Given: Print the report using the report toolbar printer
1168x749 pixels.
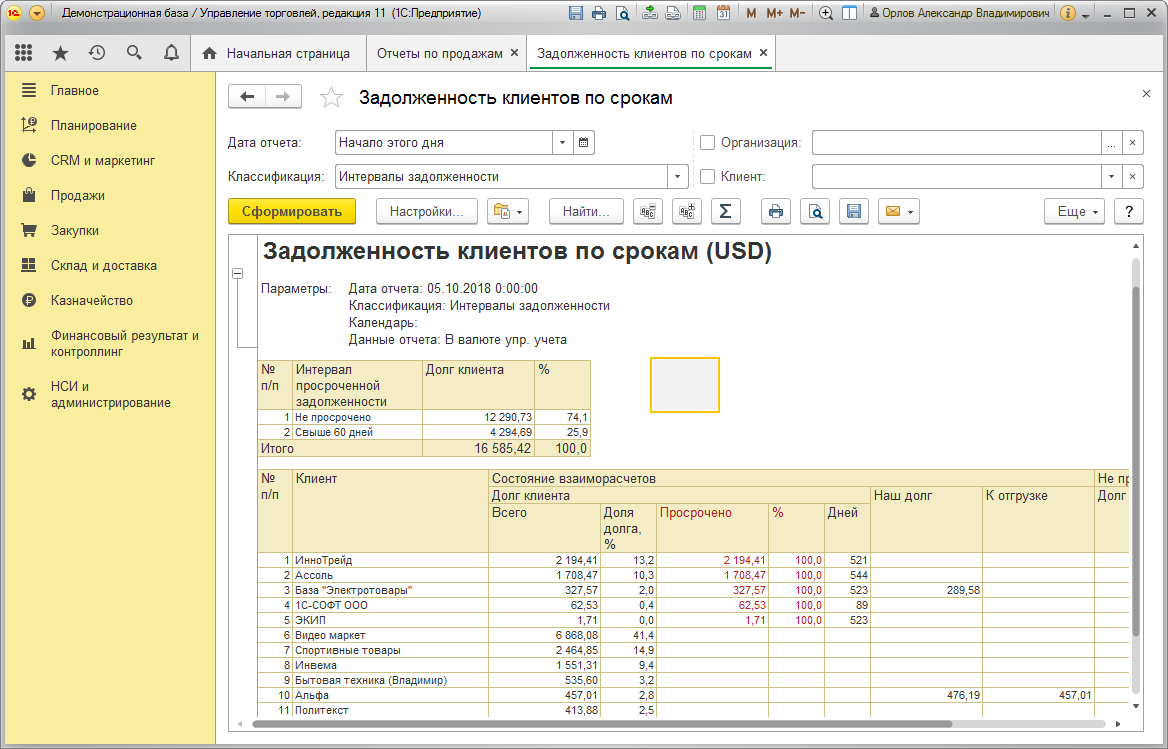Looking at the screenshot, I should pos(775,211).
